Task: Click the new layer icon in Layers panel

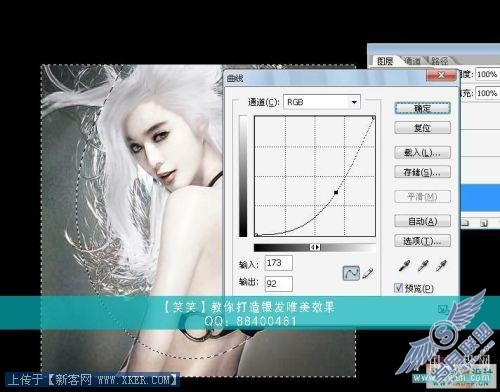Action: click(484, 223)
